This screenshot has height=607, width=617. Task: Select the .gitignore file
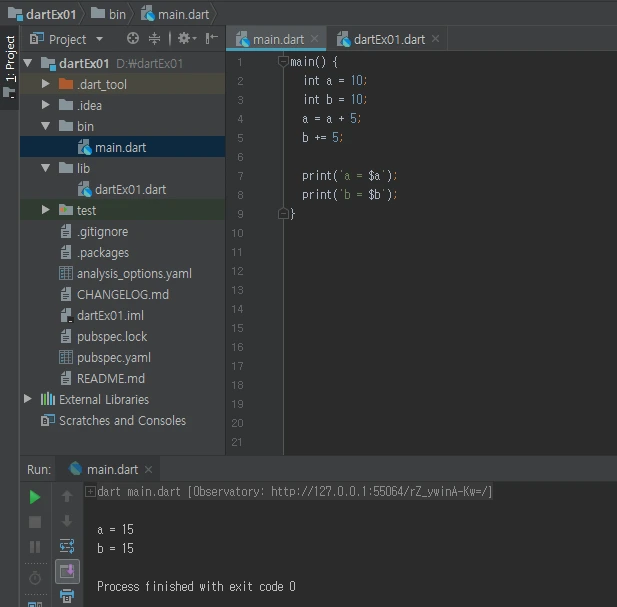(122, 231)
